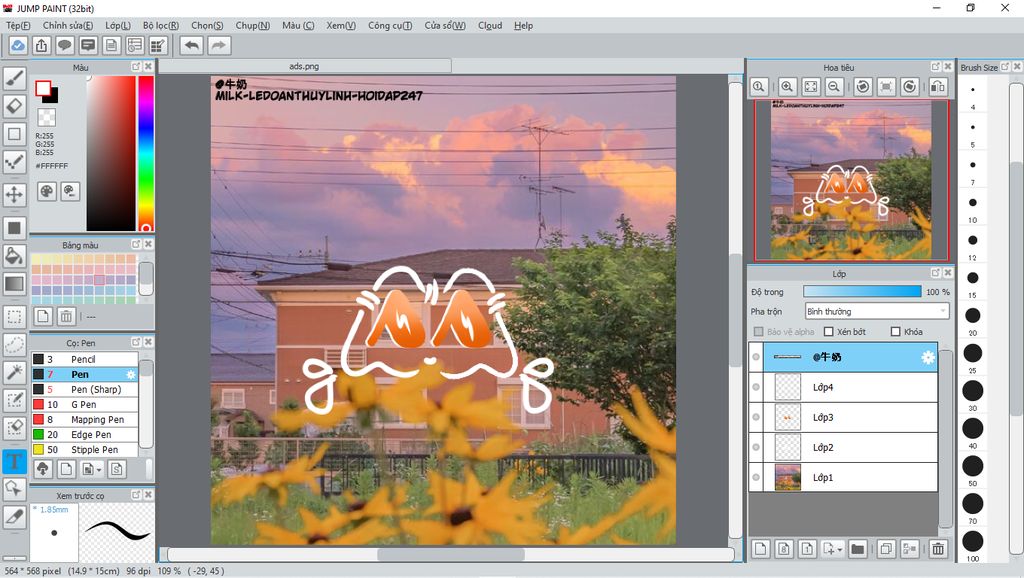Fit canvas to window in Navigator
Screen dimensions: 1024x578
810,86
